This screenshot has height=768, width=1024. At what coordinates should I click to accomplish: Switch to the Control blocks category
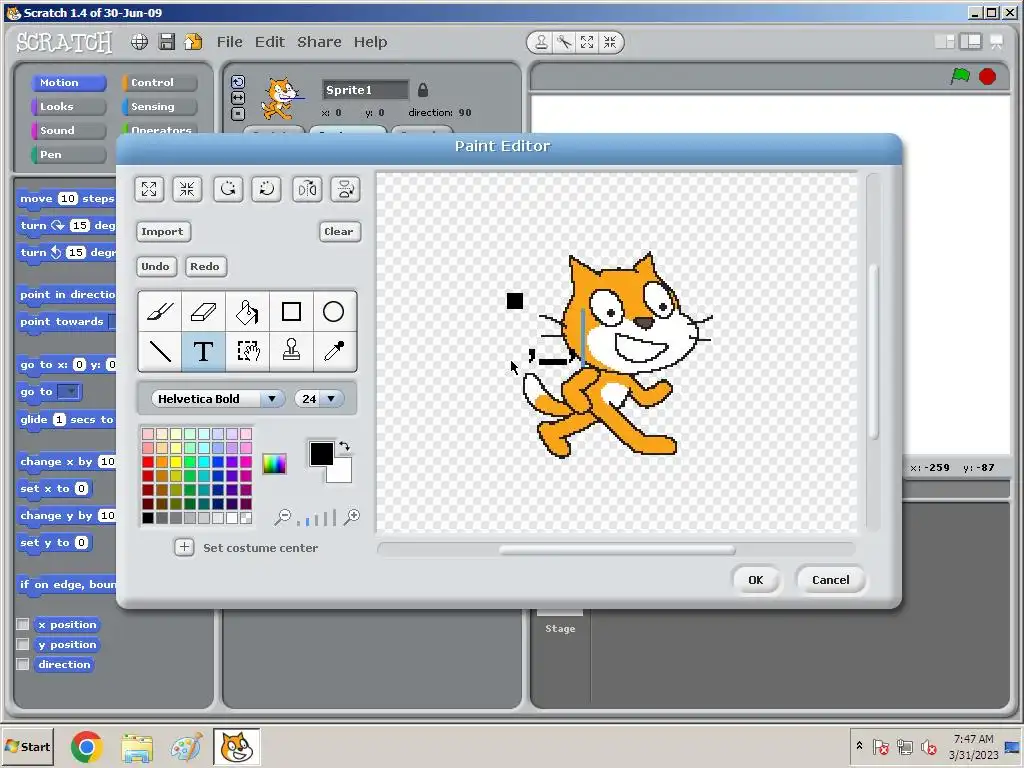[x=159, y=82]
